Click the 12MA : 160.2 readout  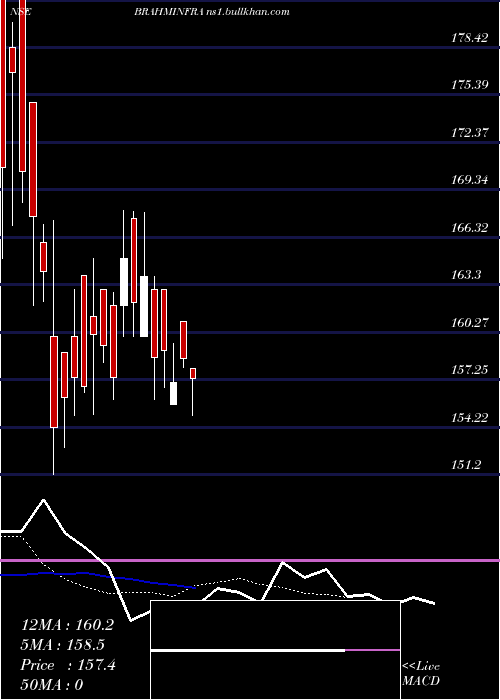point(67,625)
